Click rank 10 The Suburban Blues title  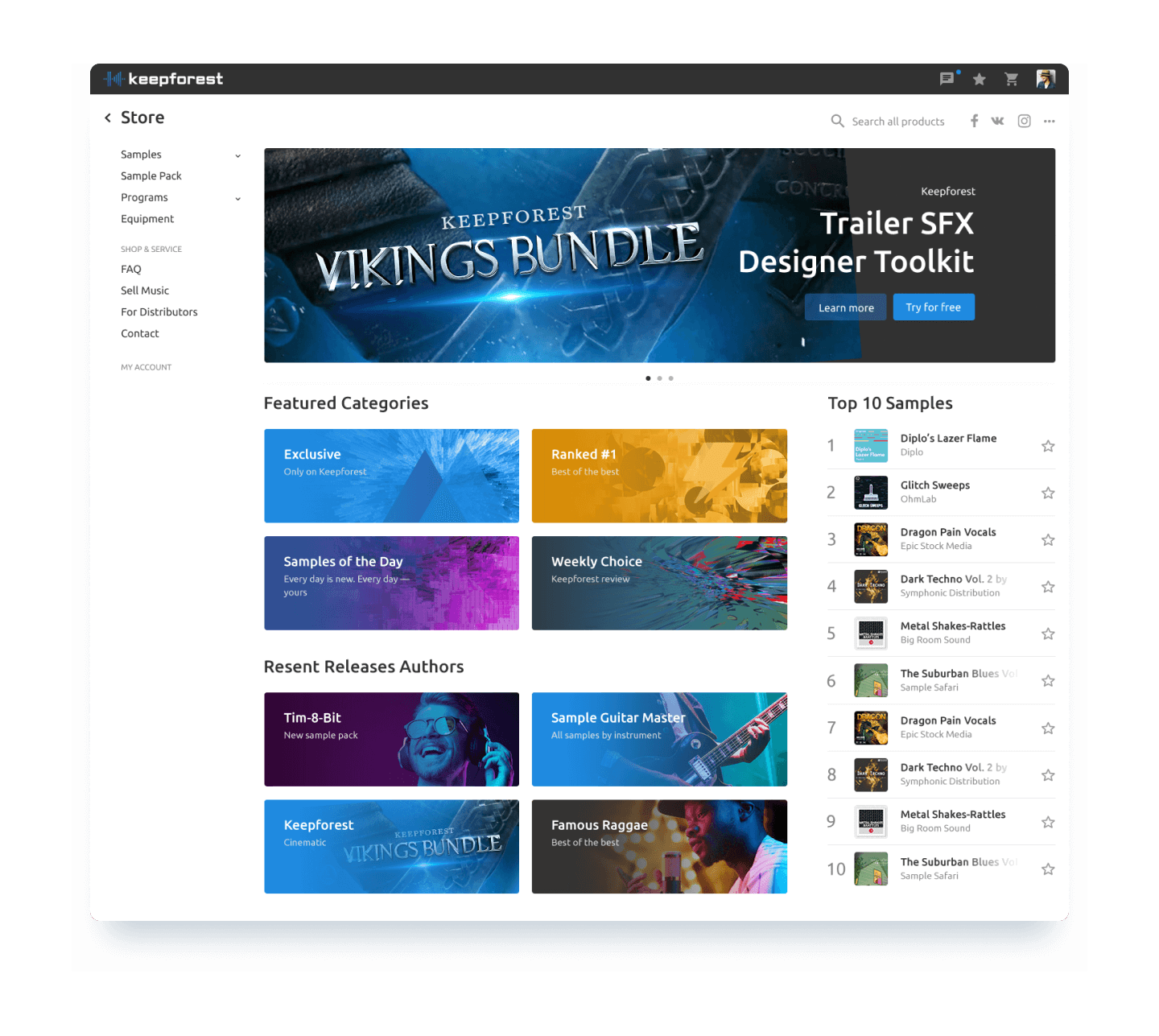coord(959,861)
